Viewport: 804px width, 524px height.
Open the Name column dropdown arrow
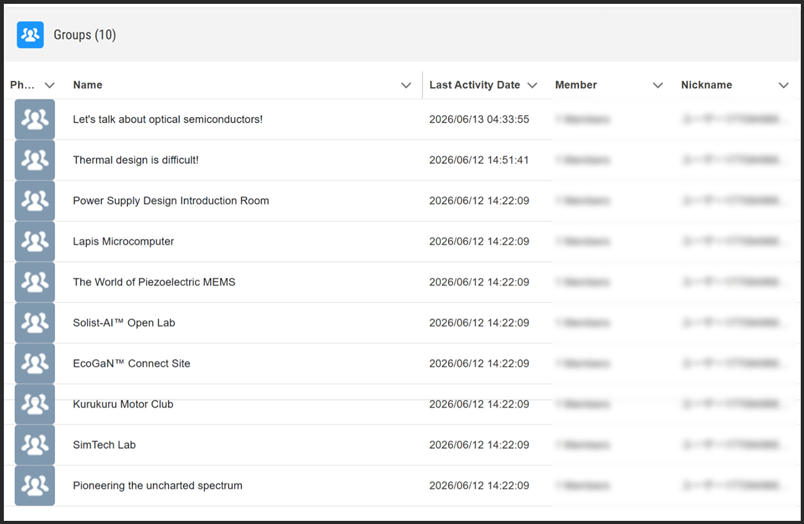[406, 85]
